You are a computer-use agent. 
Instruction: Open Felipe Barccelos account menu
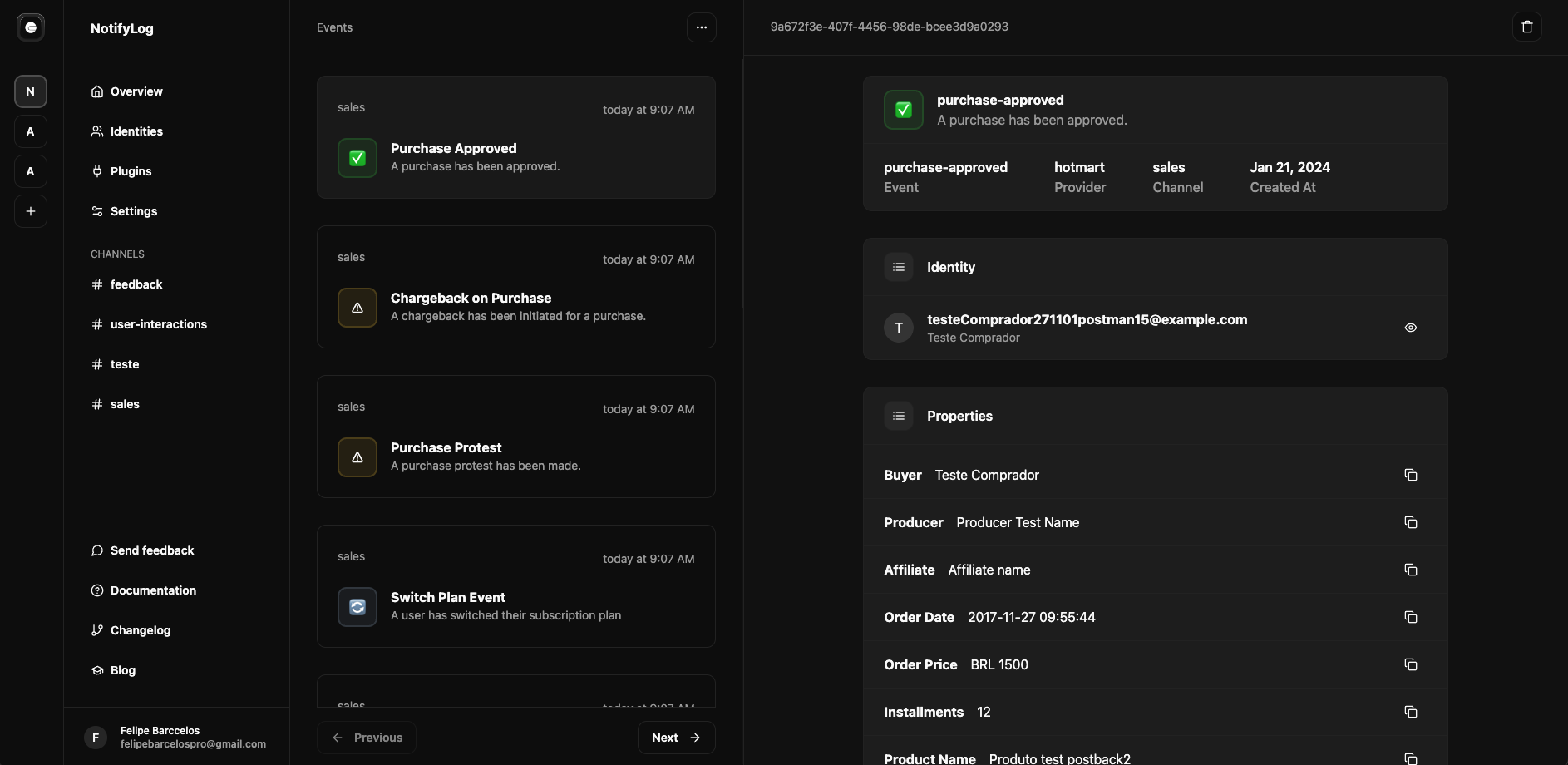[x=176, y=737]
